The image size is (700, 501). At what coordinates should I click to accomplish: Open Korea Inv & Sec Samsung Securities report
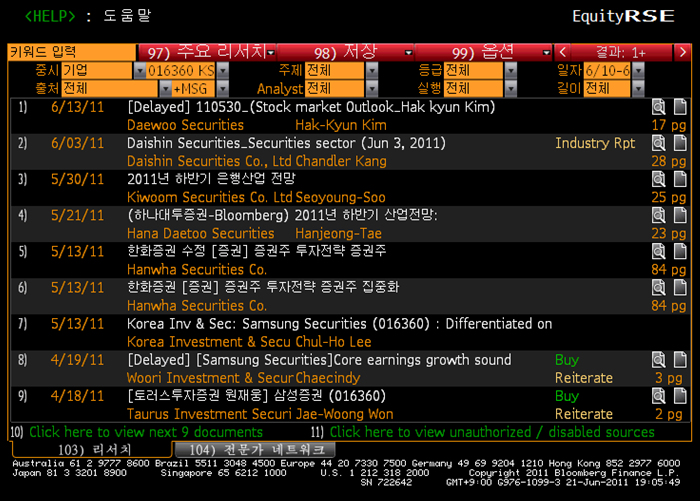click(340, 324)
